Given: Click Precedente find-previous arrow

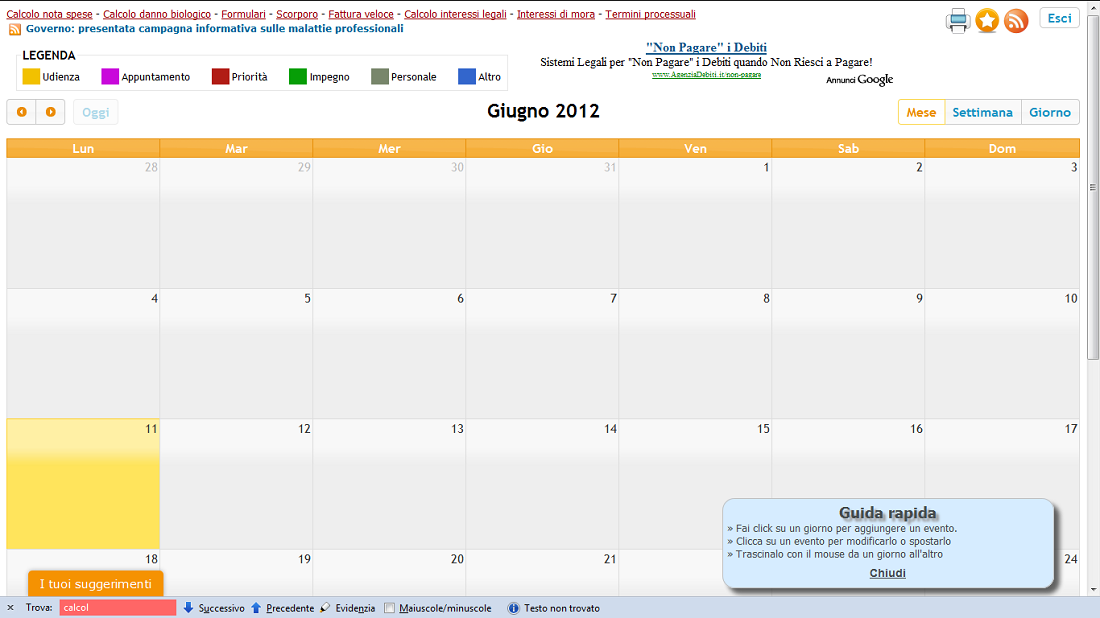Looking at the screenshot, I should (256, 608).
